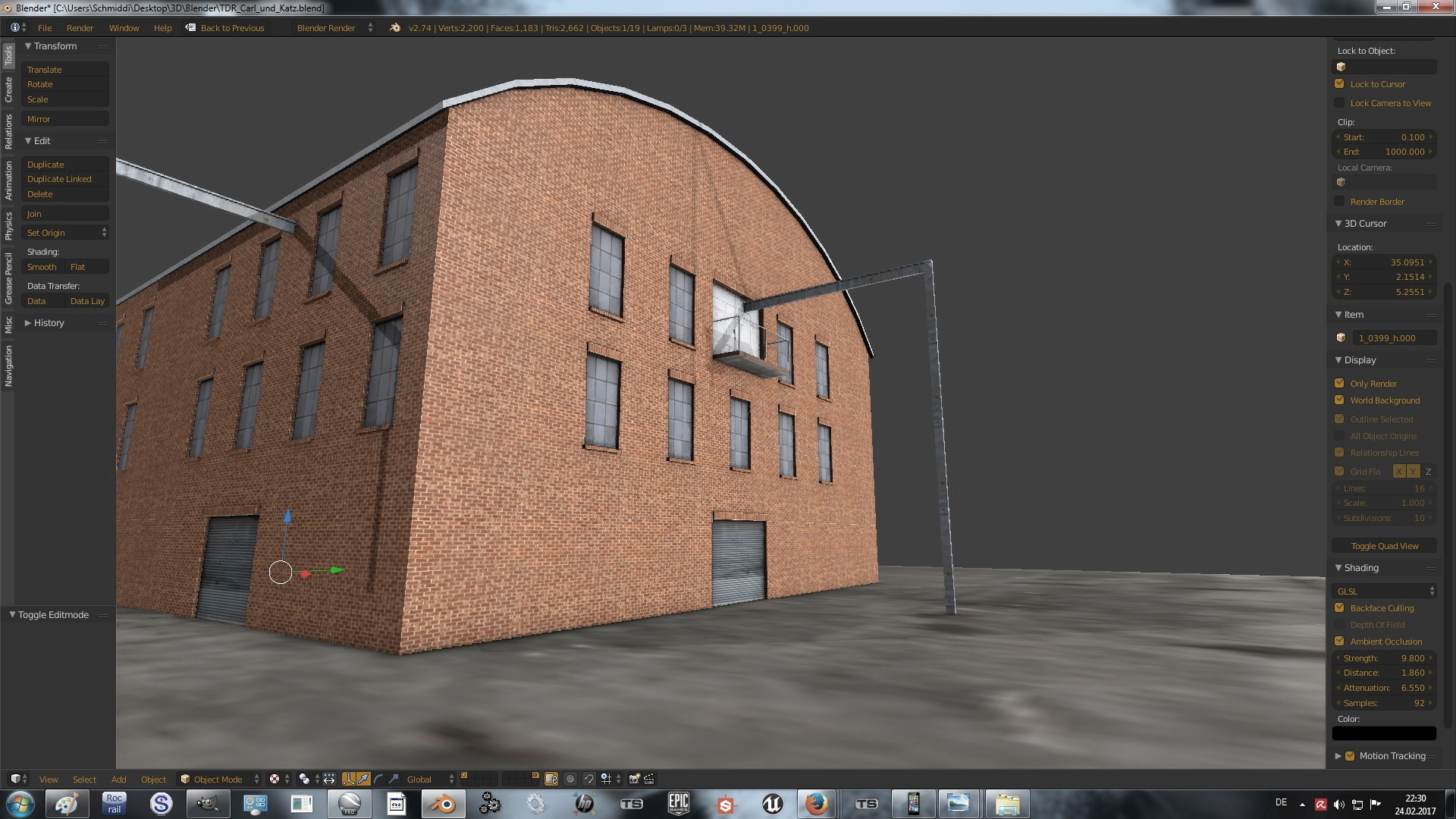Click Toggle Quad View button
This screenshot has width=1456, height=819.
tap(1384, 546)
